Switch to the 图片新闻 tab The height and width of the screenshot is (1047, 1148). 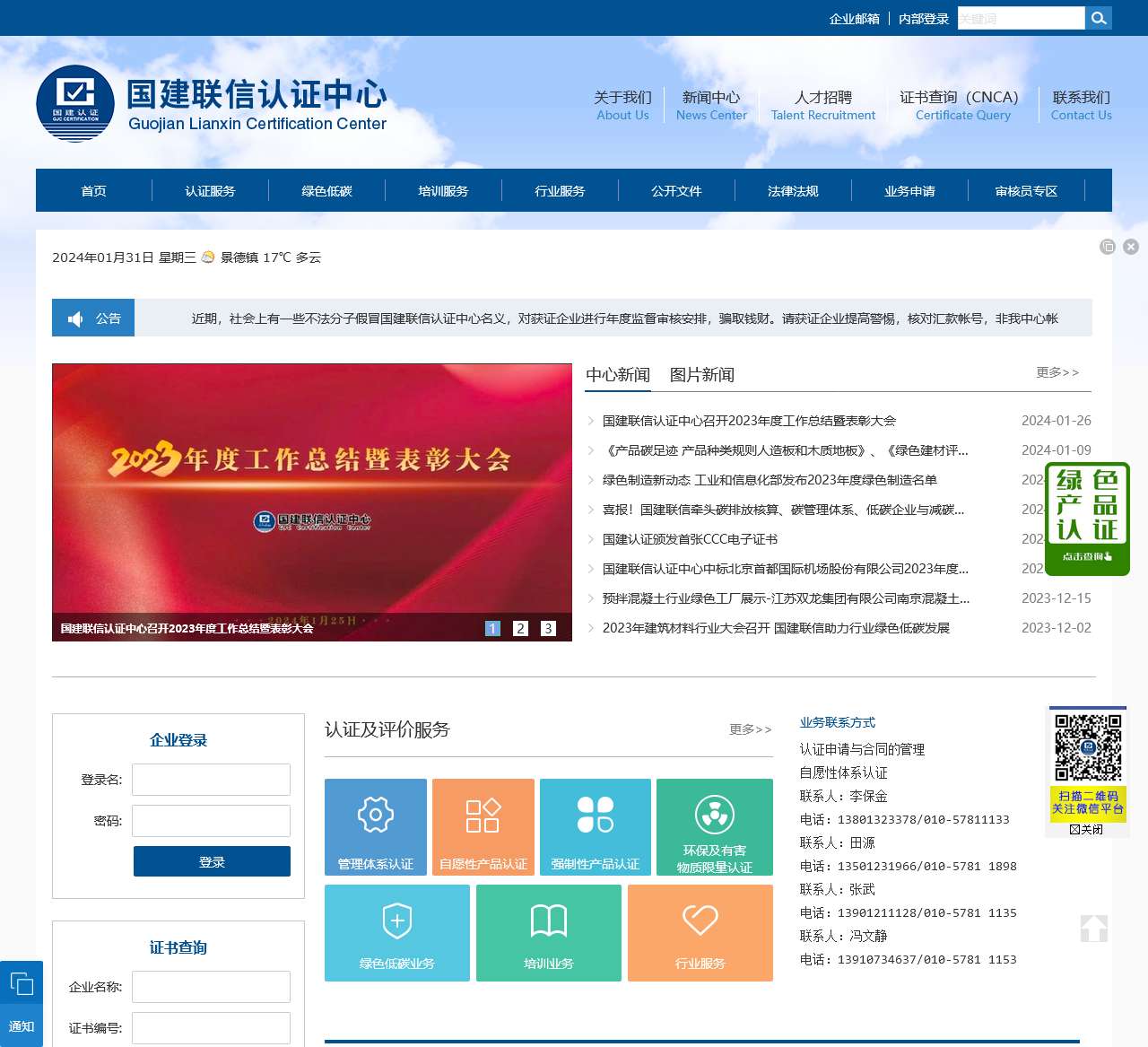coord(702,375)
